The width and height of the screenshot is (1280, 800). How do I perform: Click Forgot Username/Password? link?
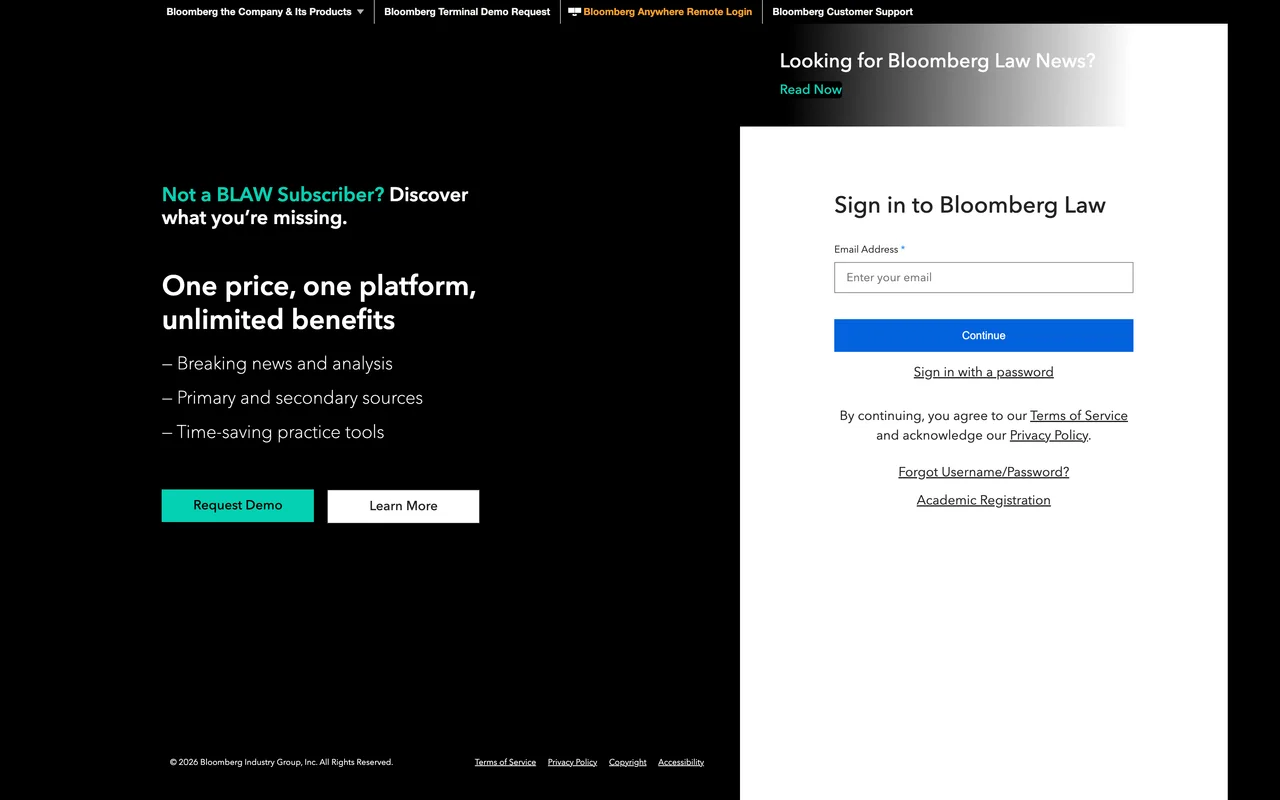983,472
